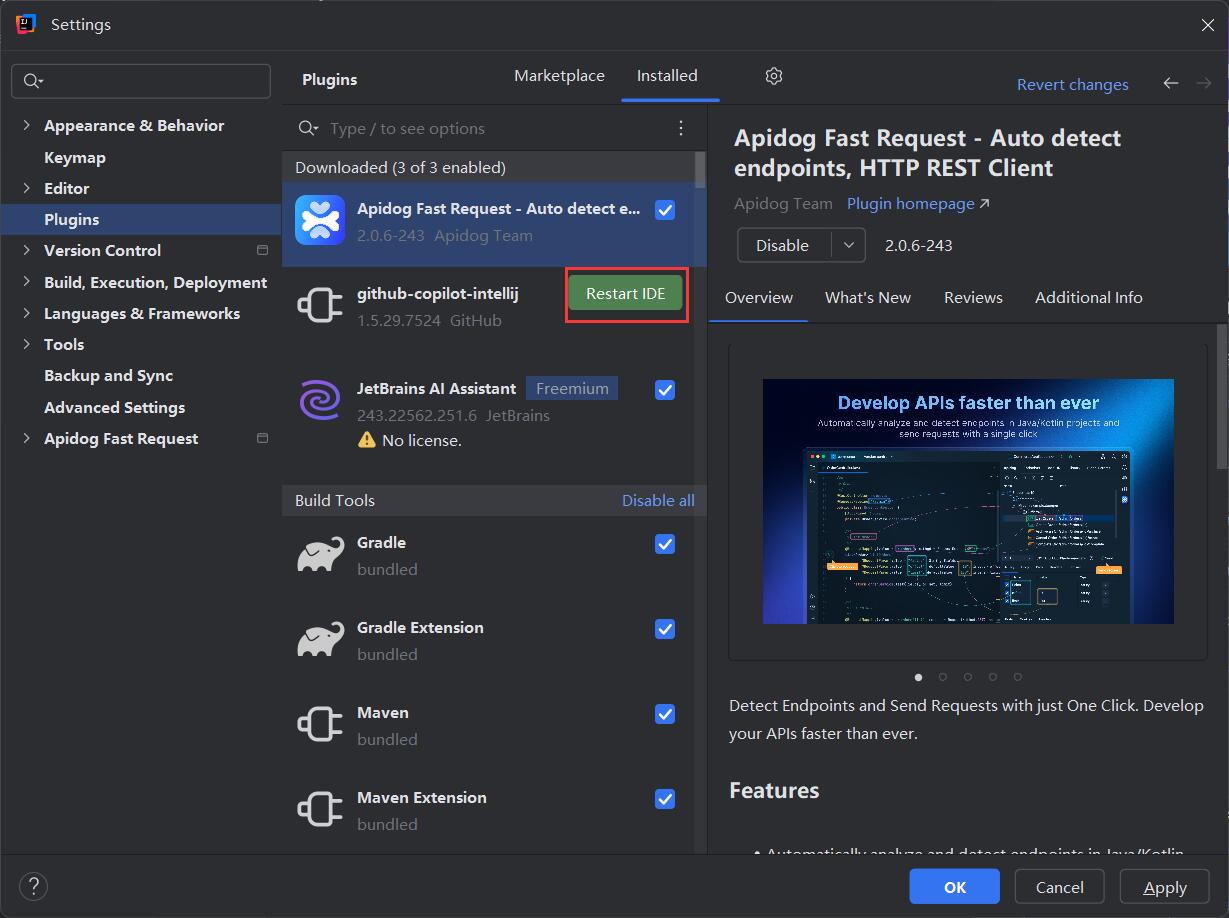Navigate back with the left arrow
The image size is (1229, 918).
point(1170,83)
